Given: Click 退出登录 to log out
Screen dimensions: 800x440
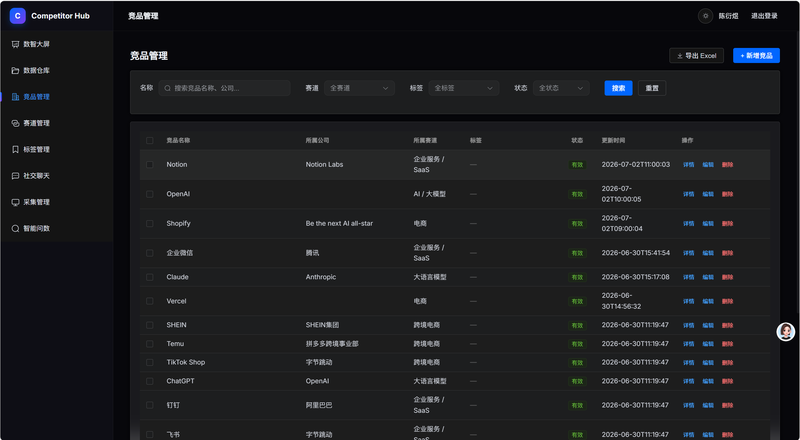Looking at the screenshot, I should click(764, 16).
